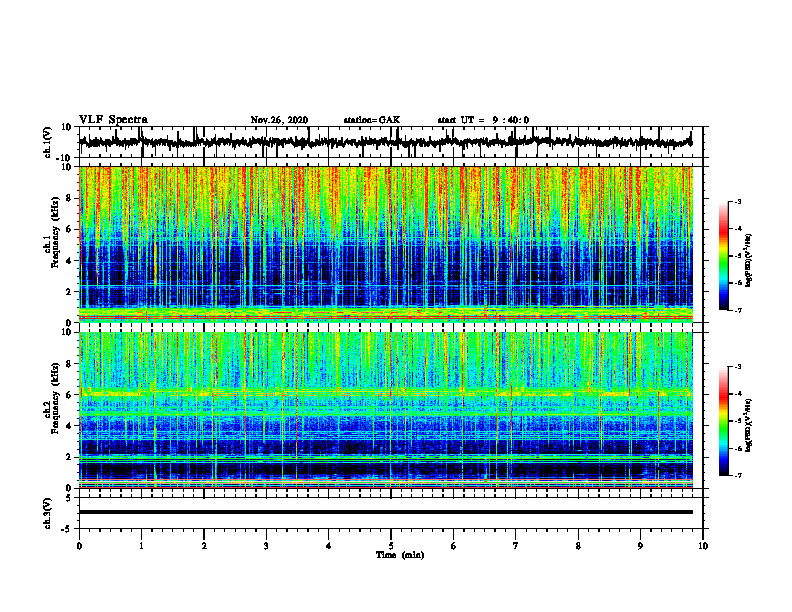Click the "station=GAK" header text
This screenshot has height=612, width=792.
(372, 120)
